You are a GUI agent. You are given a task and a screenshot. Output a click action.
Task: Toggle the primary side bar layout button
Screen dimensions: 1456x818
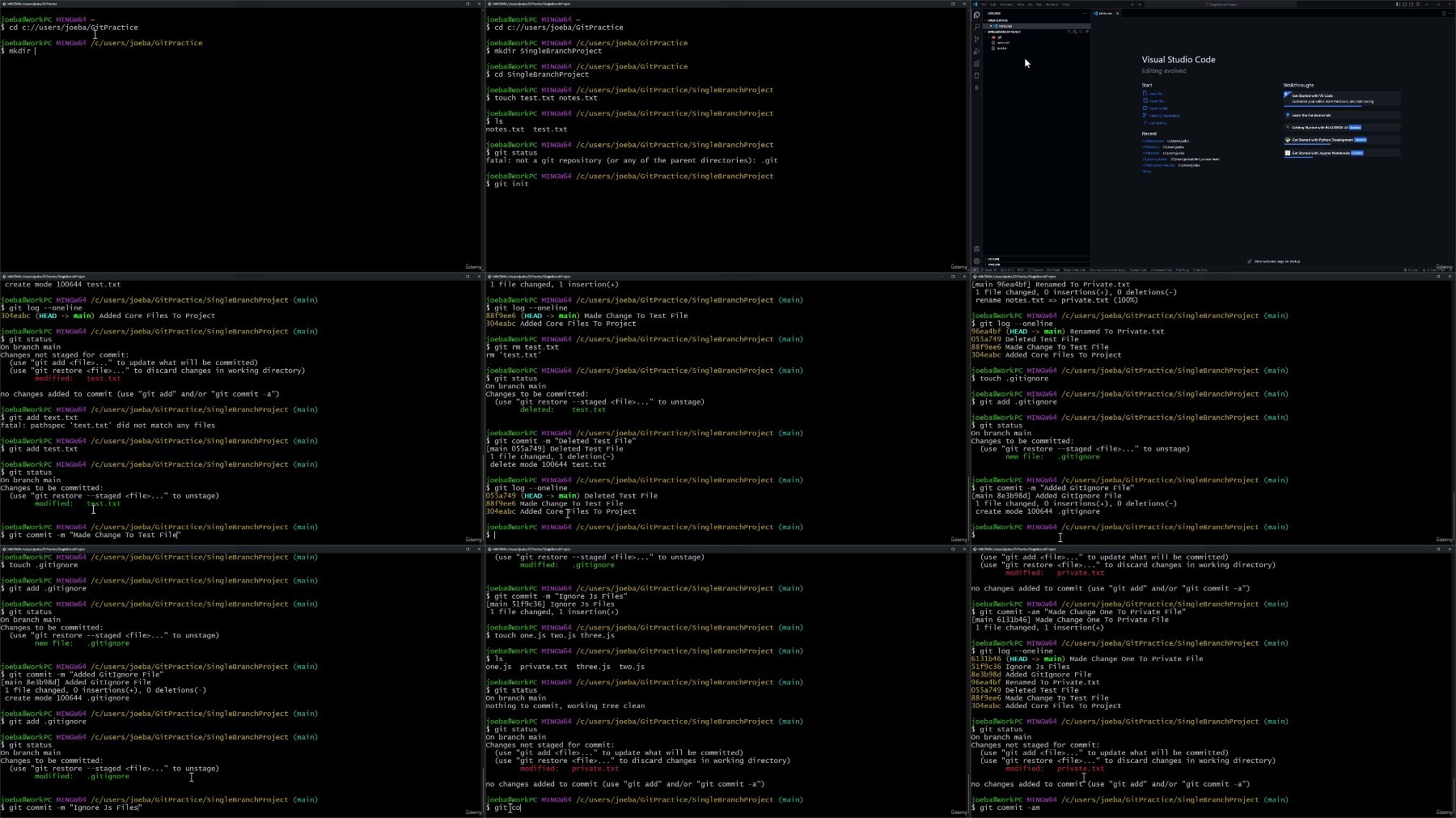(x=1398, y=4)
